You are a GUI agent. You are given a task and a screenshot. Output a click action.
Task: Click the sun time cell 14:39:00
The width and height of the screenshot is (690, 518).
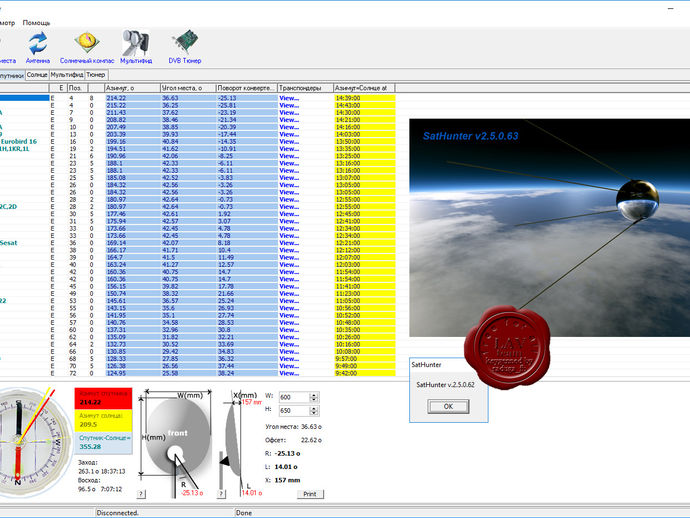[365, 98]
